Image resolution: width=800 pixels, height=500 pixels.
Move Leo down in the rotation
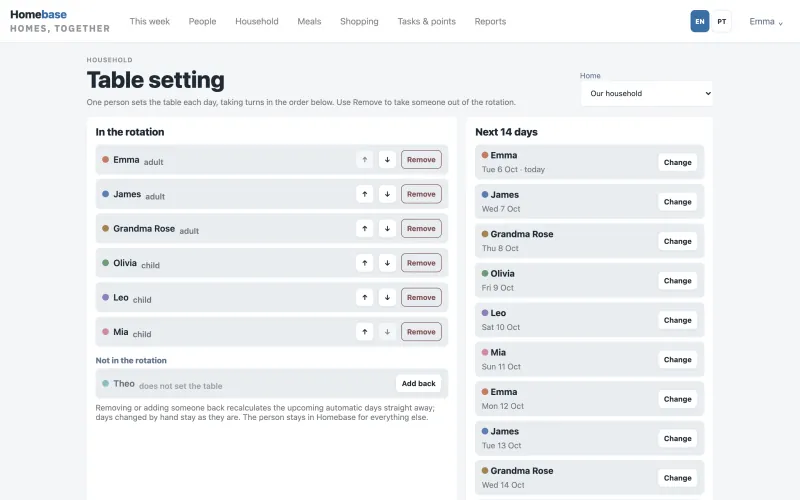click(387, 297)
